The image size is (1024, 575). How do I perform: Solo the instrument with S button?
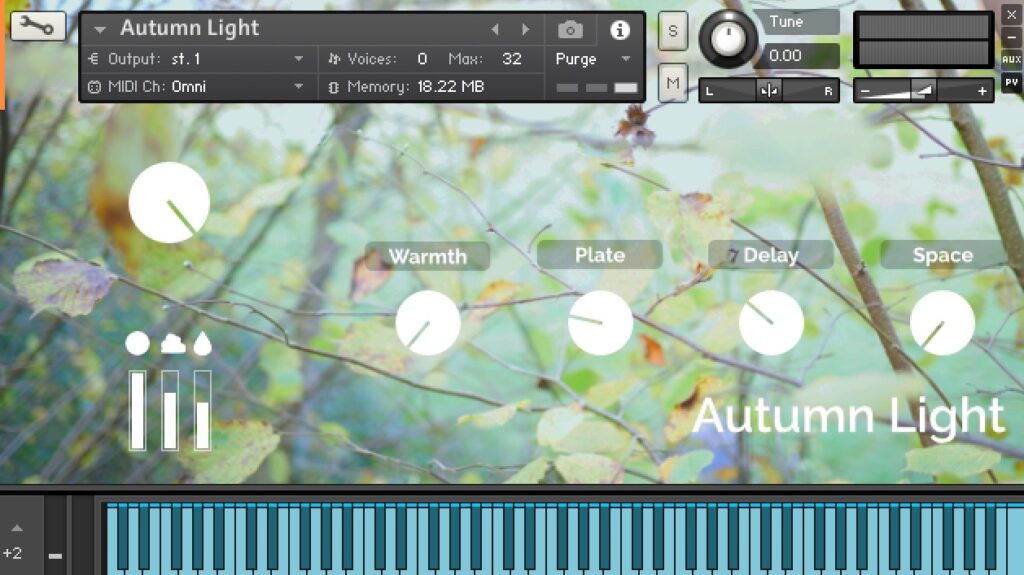point(673,31)
